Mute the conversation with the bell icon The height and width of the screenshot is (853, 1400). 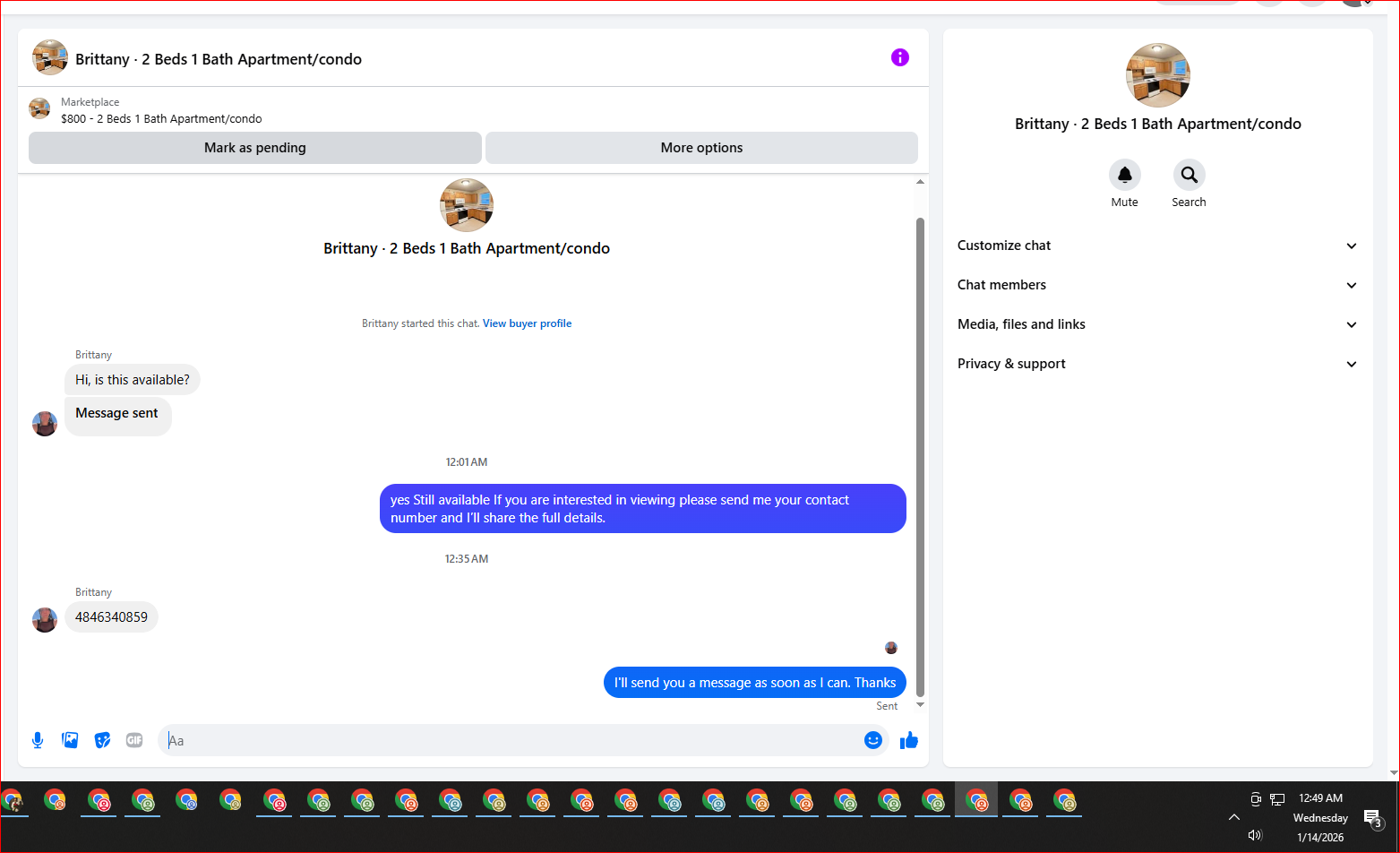[x=1125, y=175]
